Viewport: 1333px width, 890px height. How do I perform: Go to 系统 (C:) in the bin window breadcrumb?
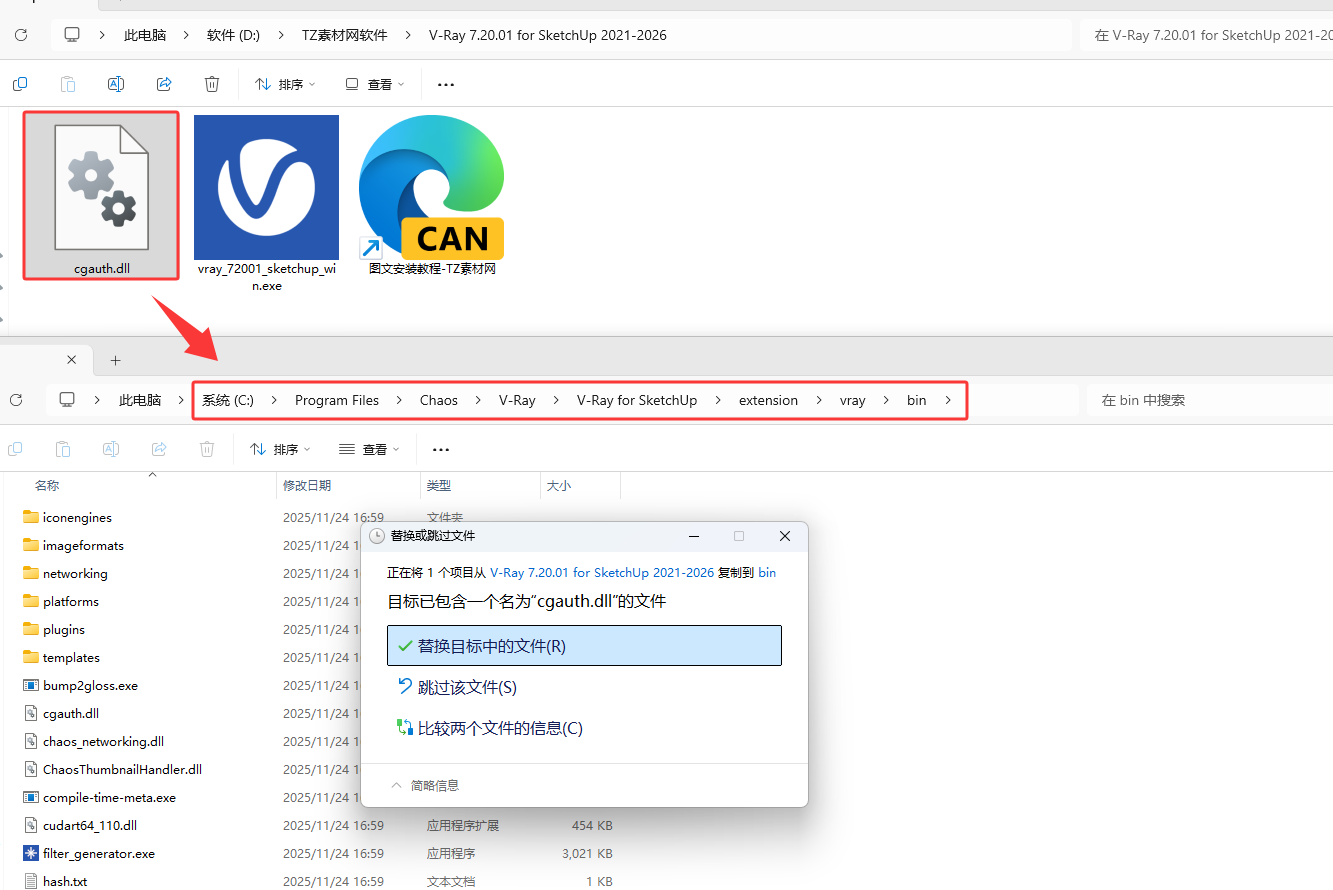tap(228, 400)
